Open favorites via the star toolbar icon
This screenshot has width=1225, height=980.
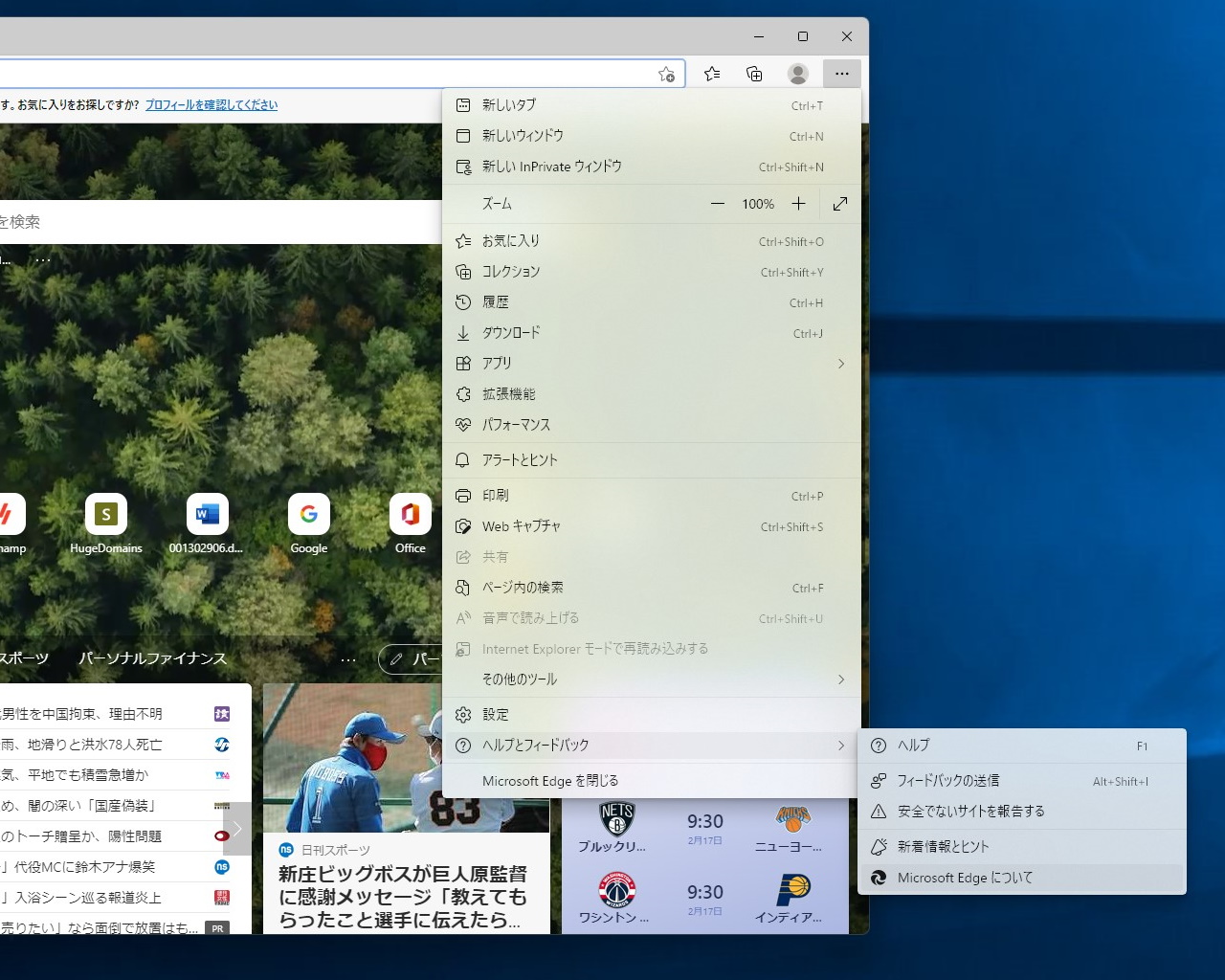click(712, 74)
